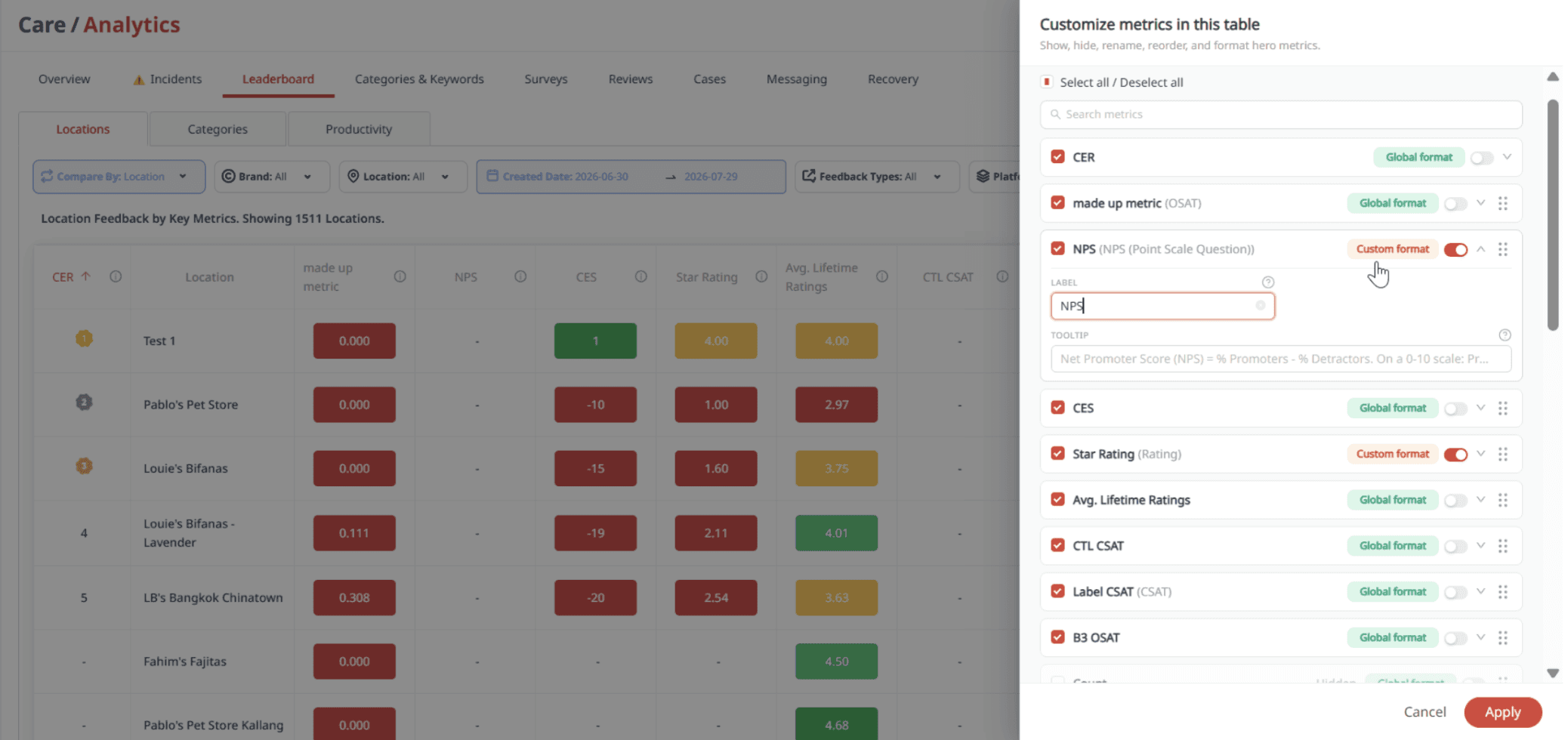Click the CER ascending sort arrow
This screenshot has width=1568, height=740.
[86, 276]
